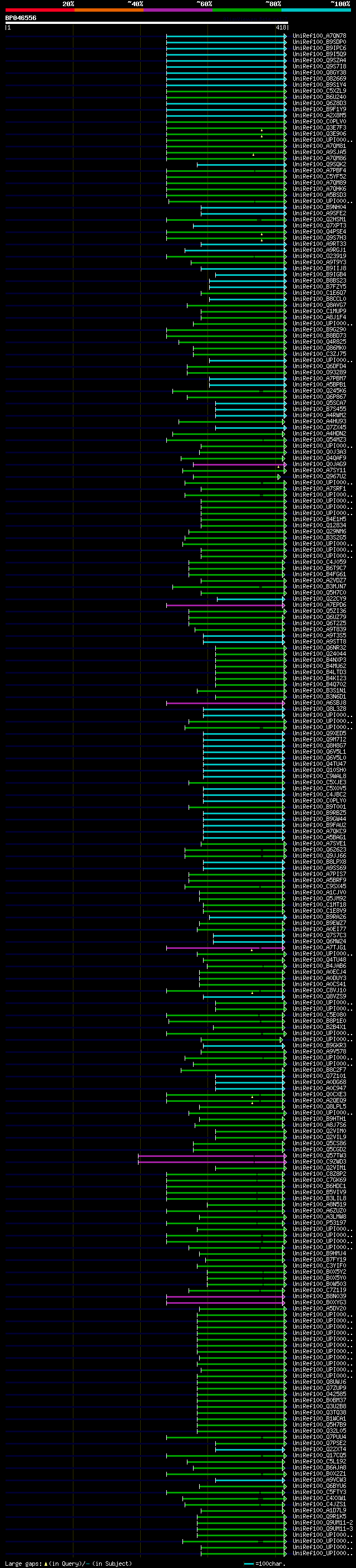Open the UniRef100_Q6Z8D3 hit

pos(319,103)
